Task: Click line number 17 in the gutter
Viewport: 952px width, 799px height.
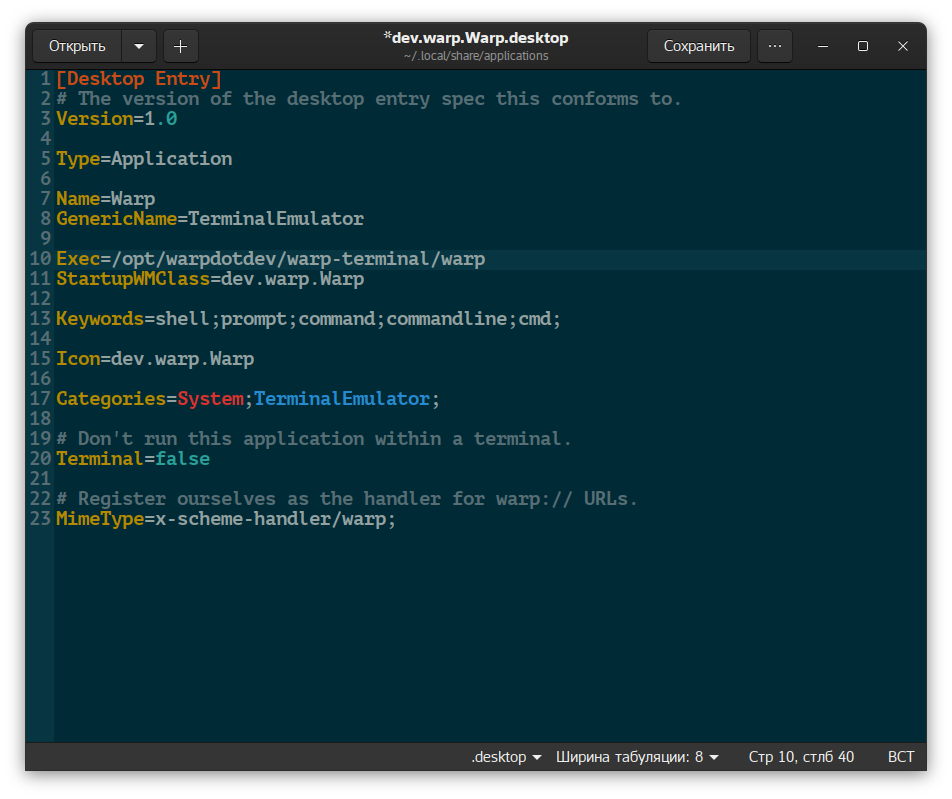Action: (40, 399)
